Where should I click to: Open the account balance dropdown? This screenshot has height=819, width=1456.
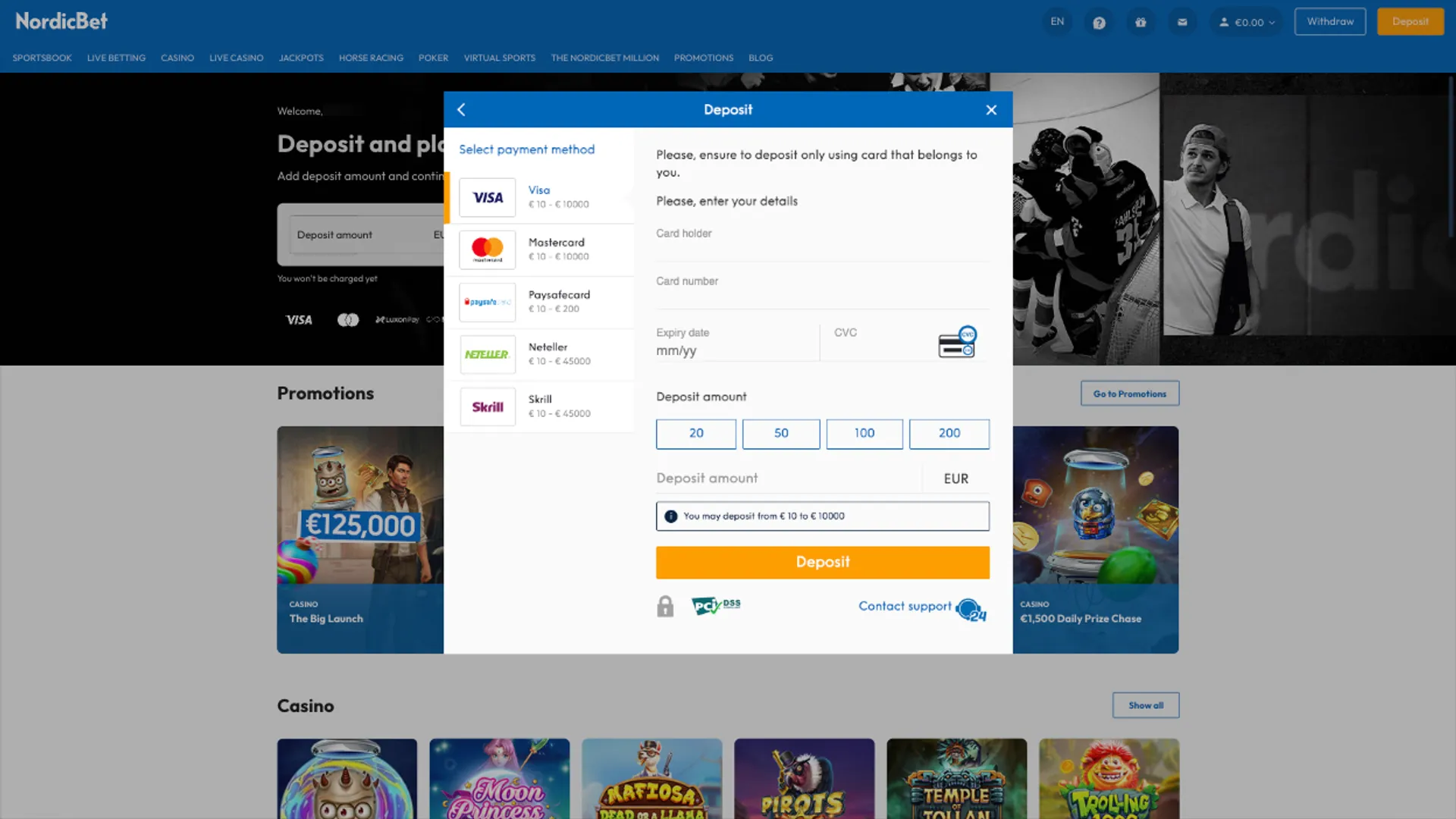coord(1246,22)
